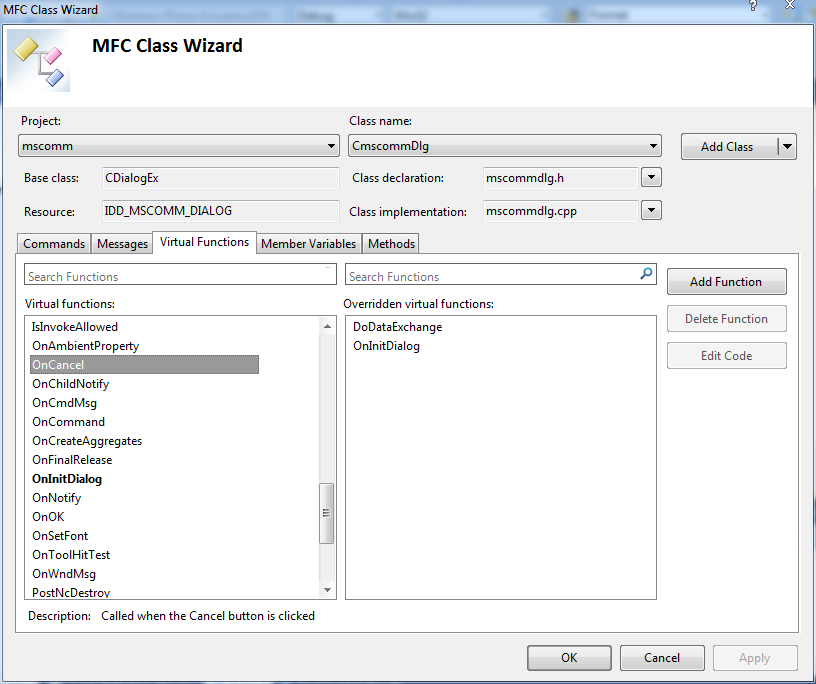Image resolution: width=816 pixels, height=684 pixels.
Task: Open Class declaration file dropdown arrow
Action: click(x=651, y=178)
